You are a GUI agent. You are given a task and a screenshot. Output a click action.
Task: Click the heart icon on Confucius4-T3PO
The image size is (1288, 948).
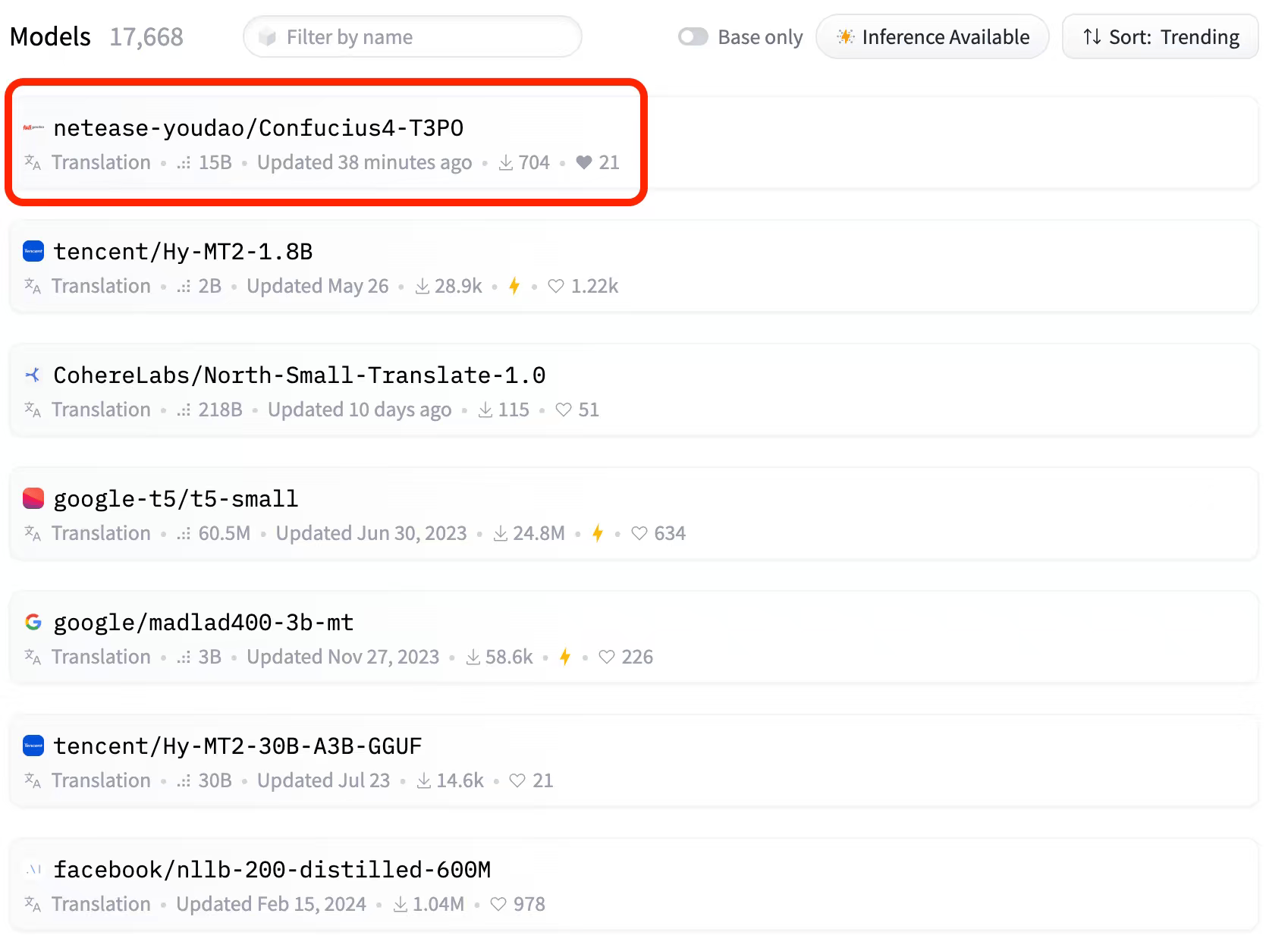584,162
